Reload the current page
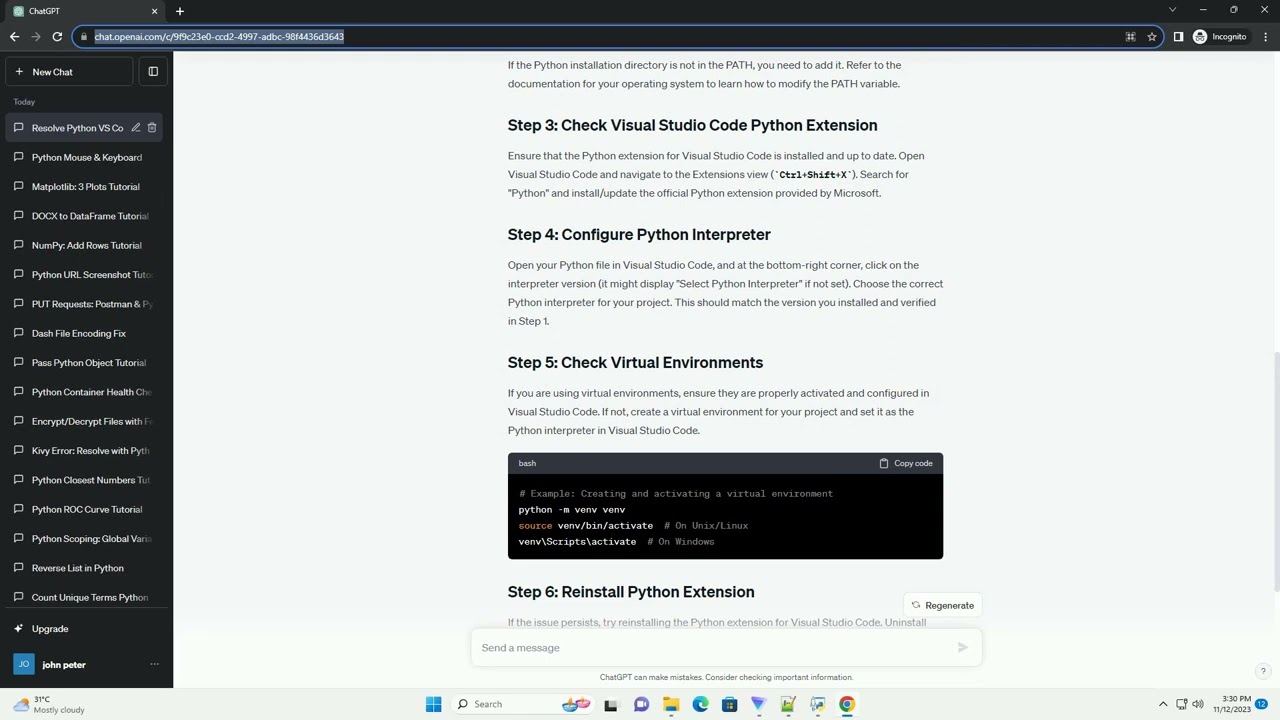Screen dimensions: 1280x720 pyautogui.click(x=57, y=37)
